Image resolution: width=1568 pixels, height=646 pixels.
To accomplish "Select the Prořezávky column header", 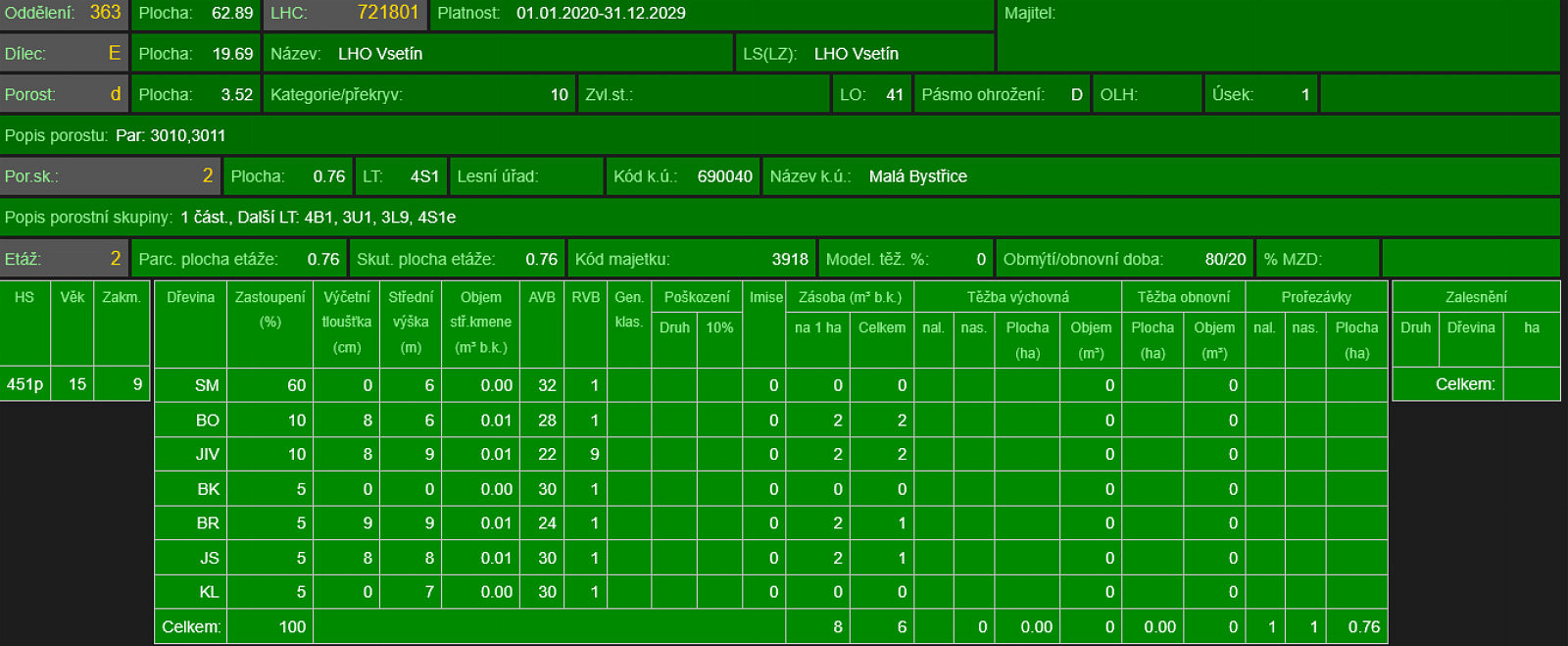I will [x=1316, y=297].
